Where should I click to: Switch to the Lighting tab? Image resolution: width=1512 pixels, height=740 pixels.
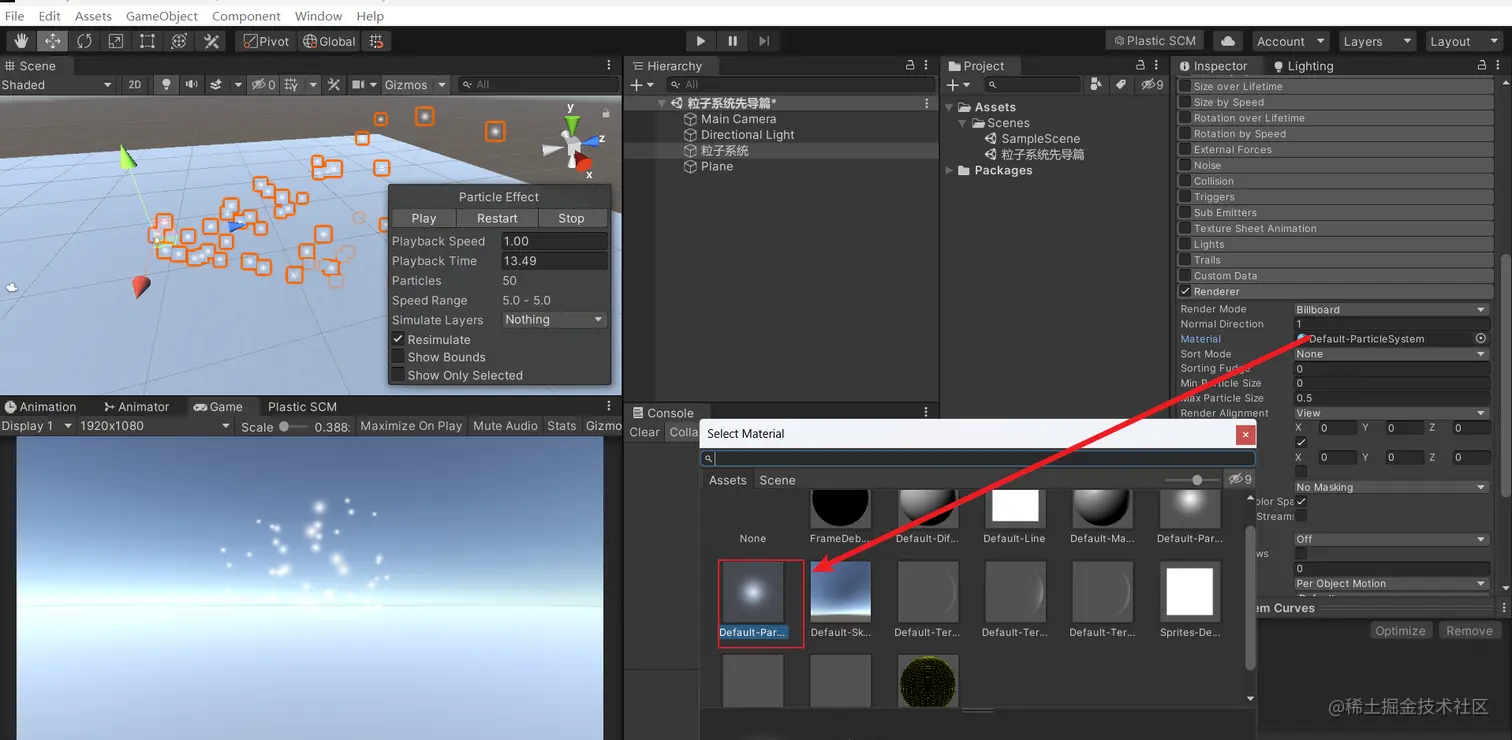pos(1303,66)
